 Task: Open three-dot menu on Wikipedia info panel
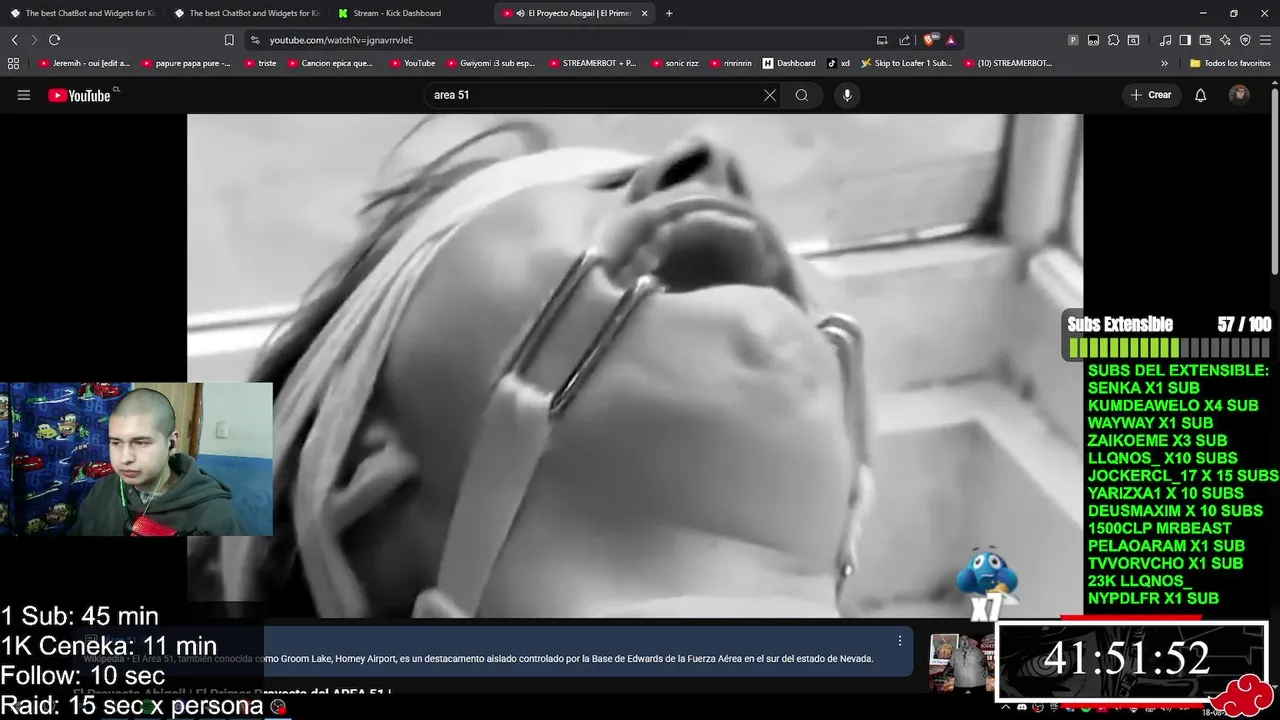coord(899,640)
